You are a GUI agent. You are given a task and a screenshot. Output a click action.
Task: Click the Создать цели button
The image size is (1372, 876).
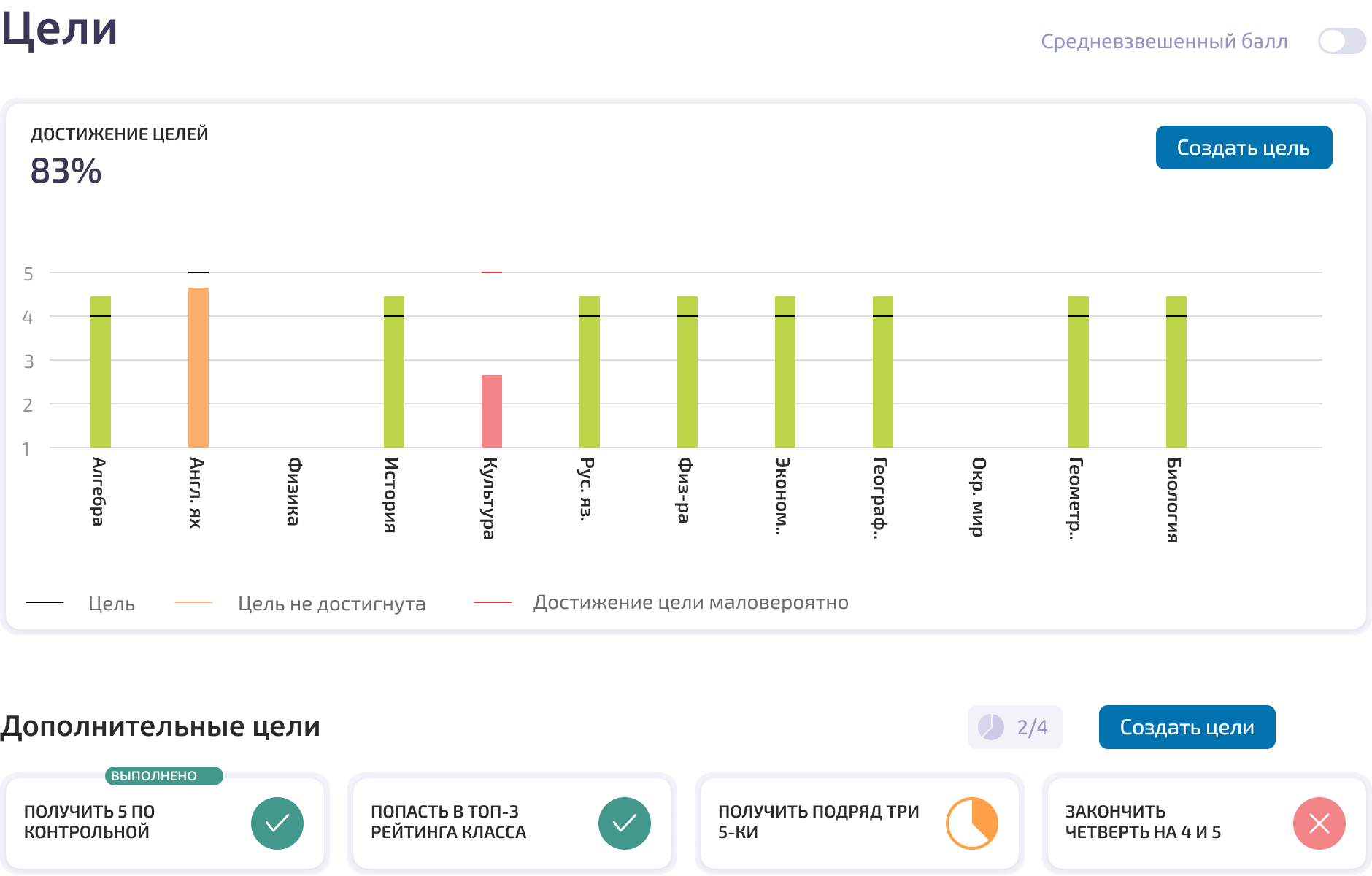[1187, 727]
